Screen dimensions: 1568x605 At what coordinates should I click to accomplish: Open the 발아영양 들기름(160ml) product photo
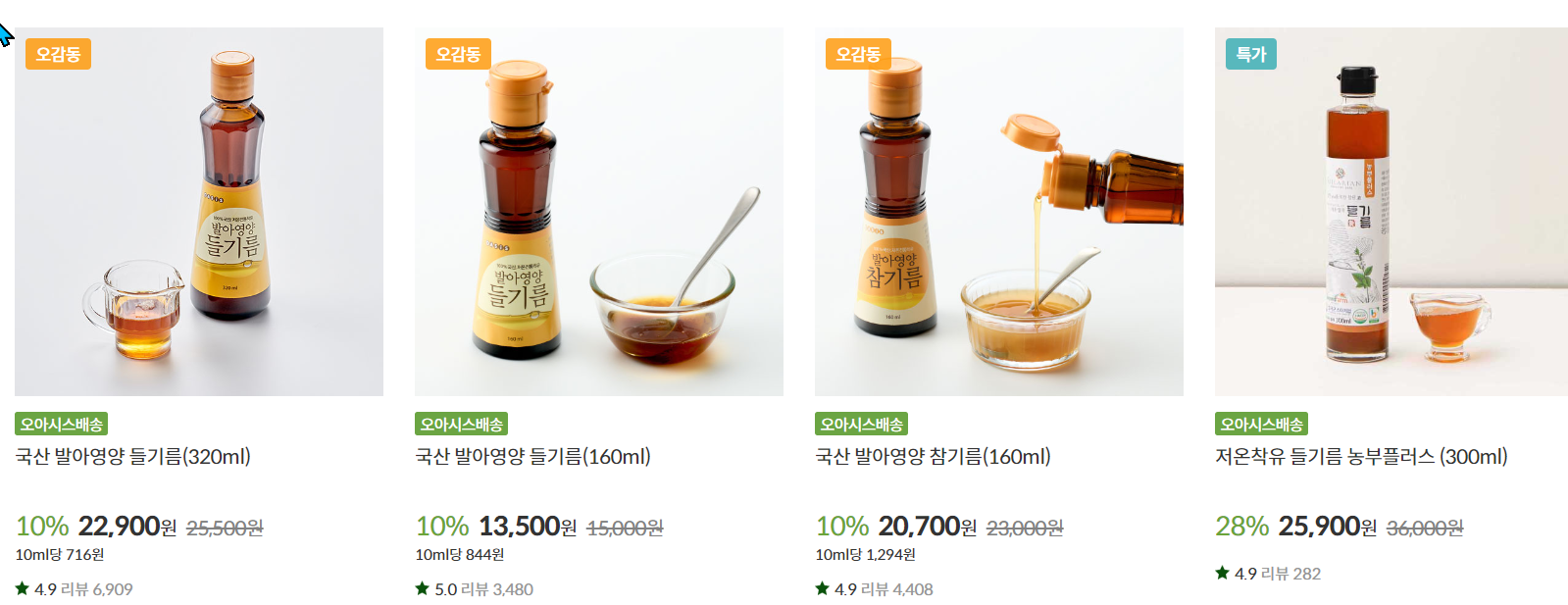pyautogui.click(x=599, y=212)
